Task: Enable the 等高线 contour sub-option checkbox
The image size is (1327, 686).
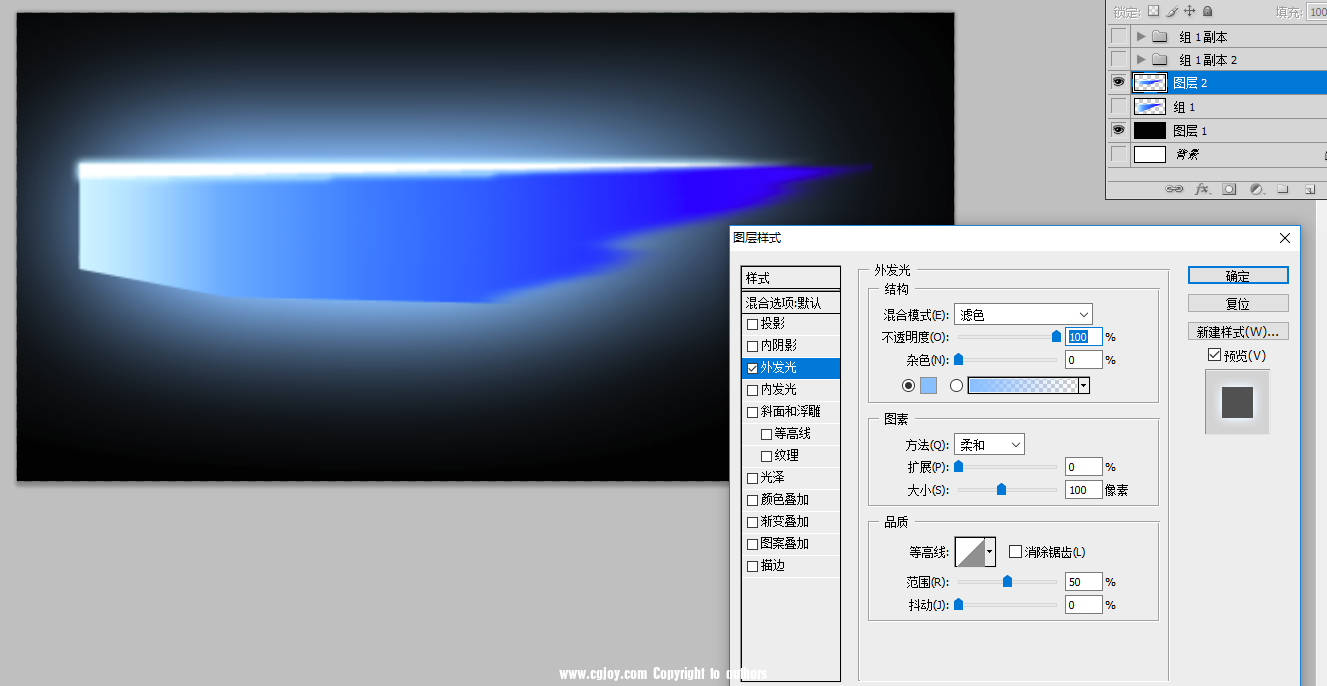Action: (x=766, y=434)
